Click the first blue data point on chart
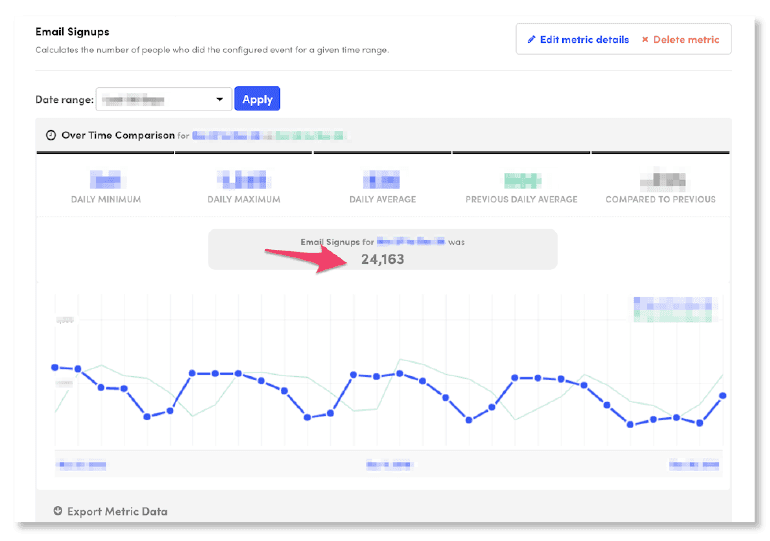The width and height of the screenshot is (770, 541). coord(55,367)
